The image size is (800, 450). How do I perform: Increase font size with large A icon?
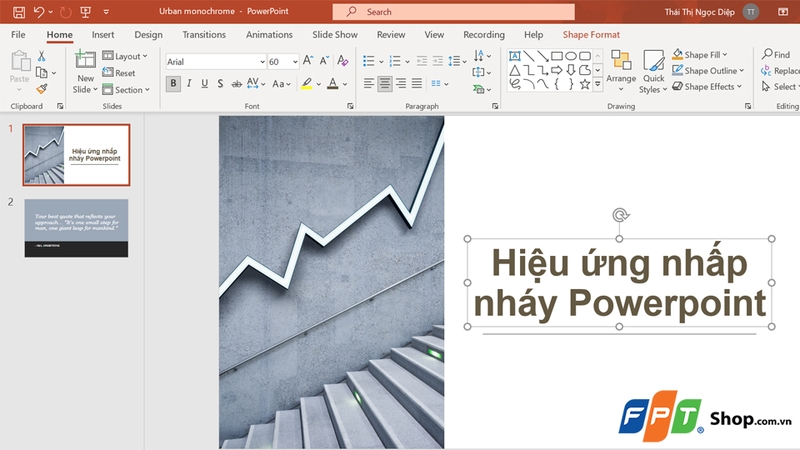click(x=308, y=61)
